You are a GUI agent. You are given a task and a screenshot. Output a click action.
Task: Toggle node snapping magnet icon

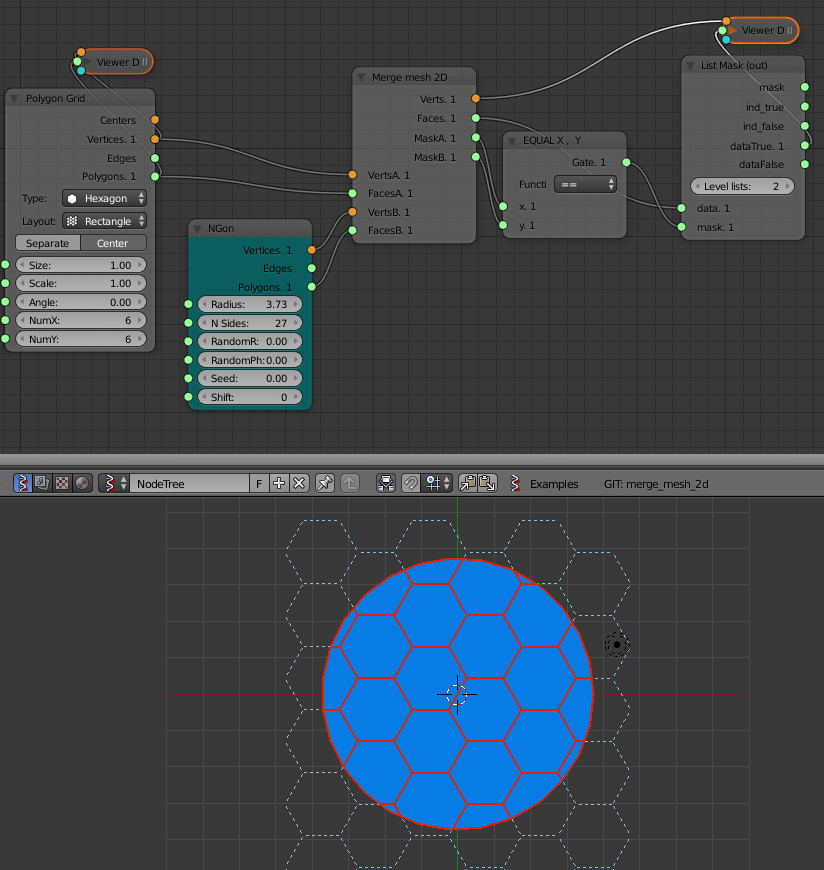(x=411, y=483)
